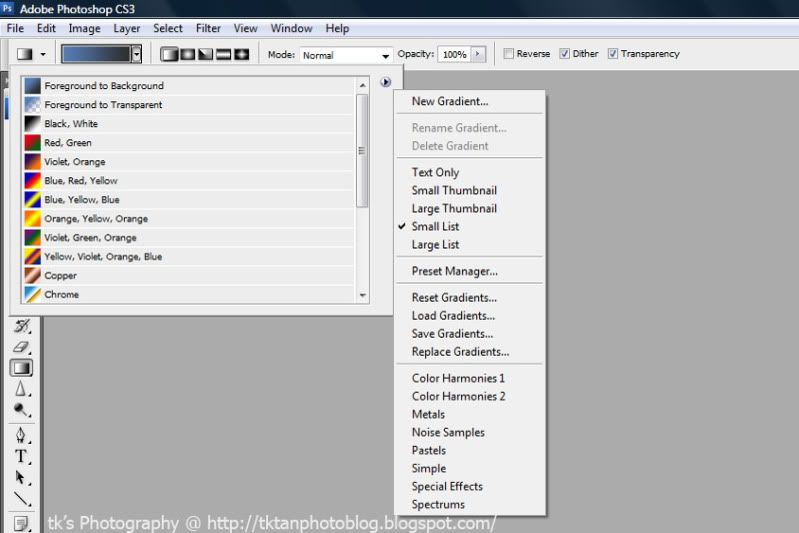Screen dimensions: 799x533
Task: Select the reflected gradient style icon
Action: point(223,54)
